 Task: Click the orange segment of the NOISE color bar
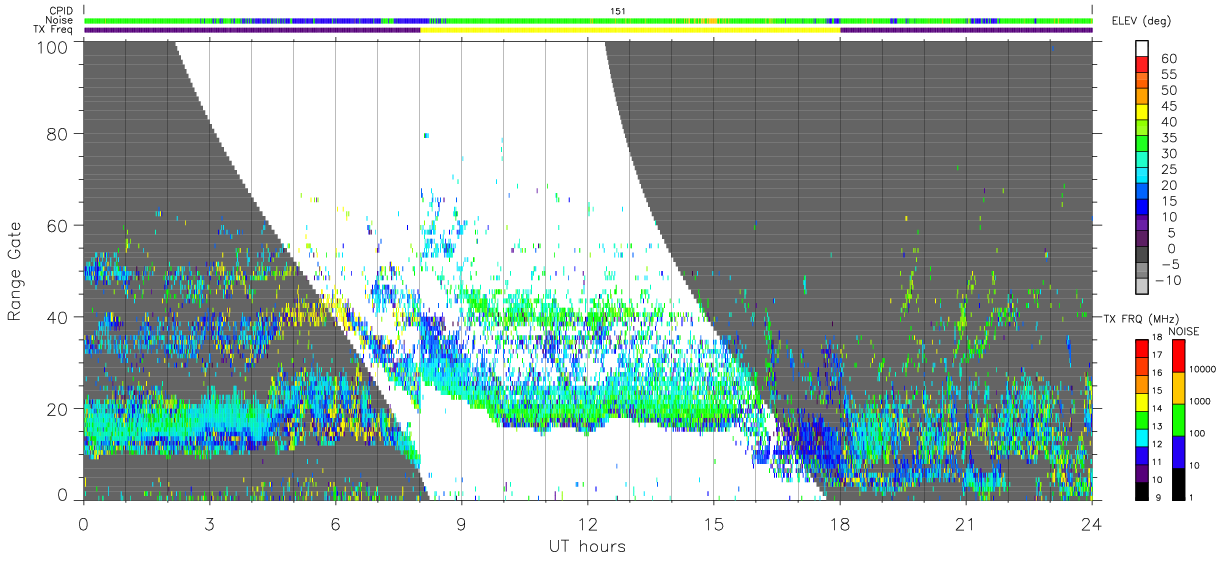tap(1177, 388)
